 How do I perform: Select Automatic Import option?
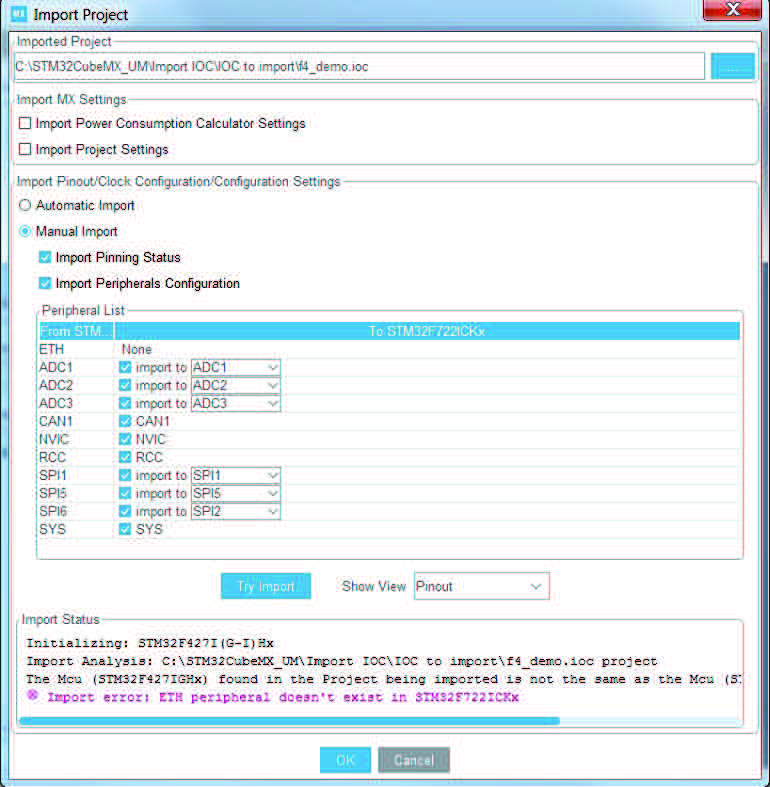point(25,205)
